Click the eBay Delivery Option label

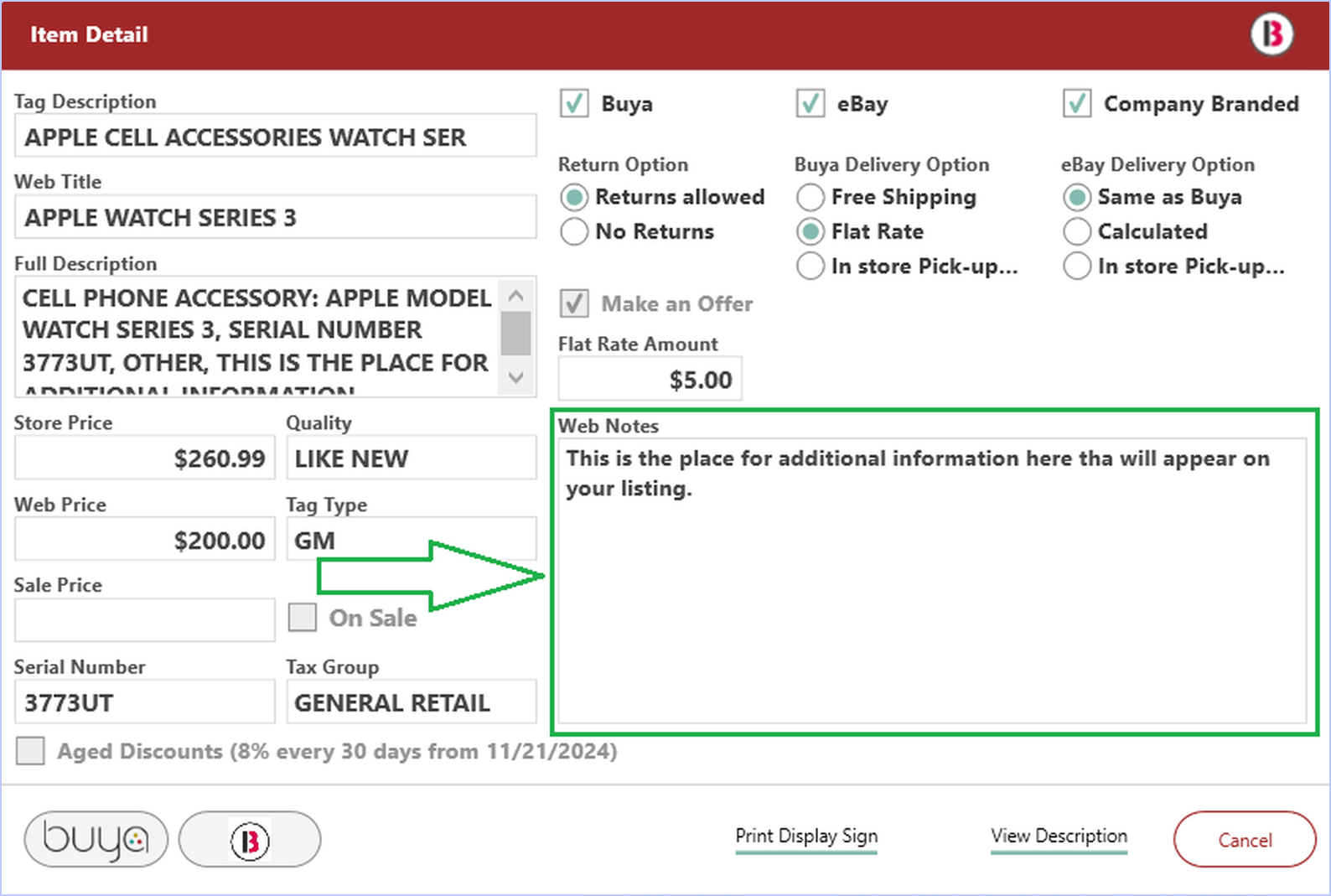[x=1158, y=164]
